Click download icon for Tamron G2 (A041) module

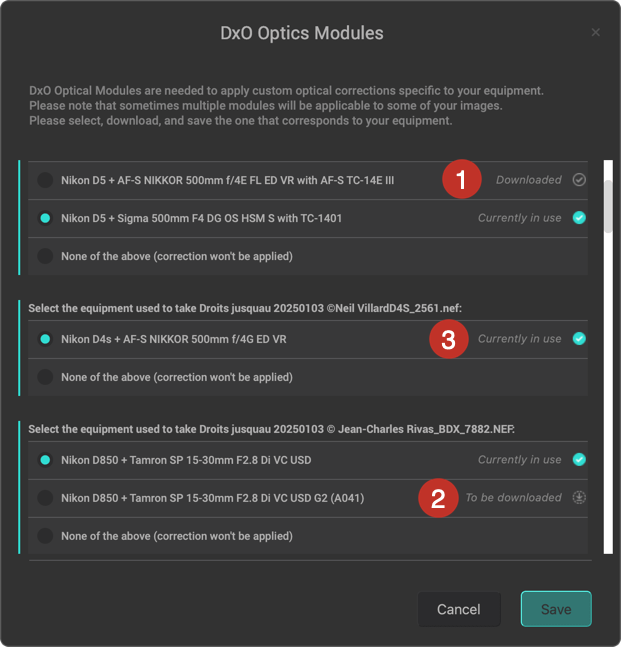pyautogui.click(x=579, y=498)
